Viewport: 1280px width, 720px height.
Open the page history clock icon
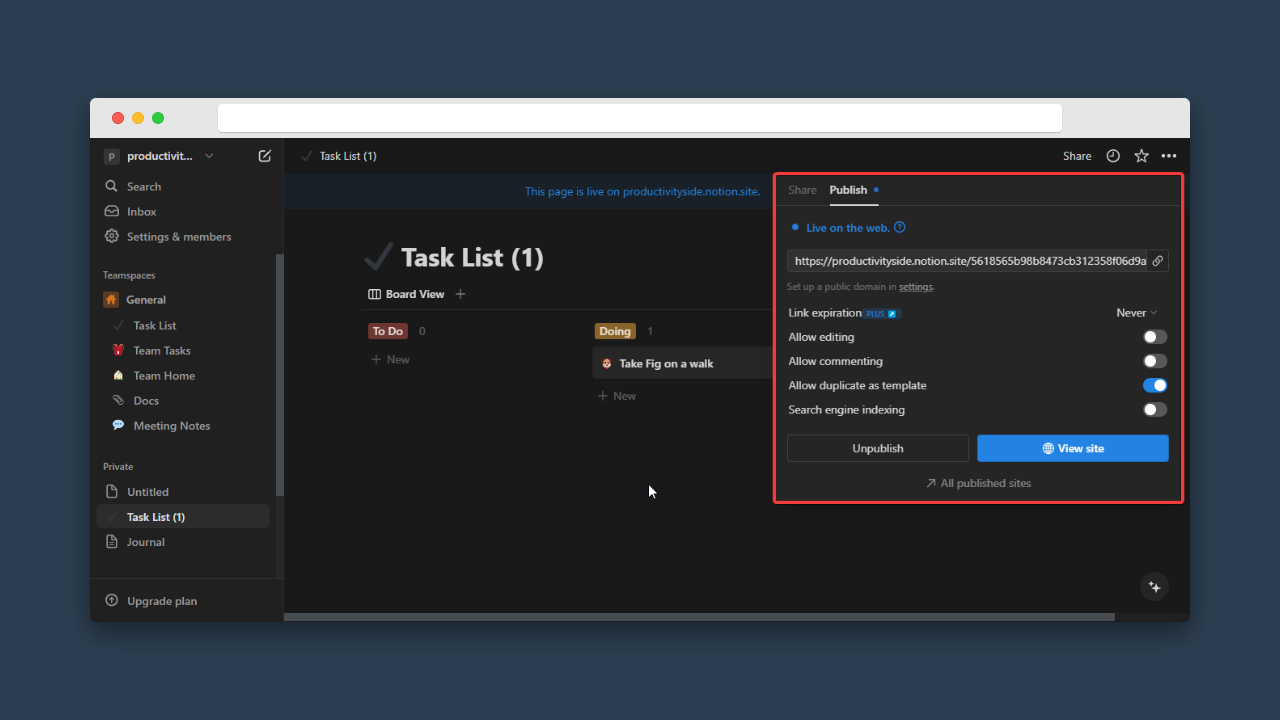point(1113,156)
